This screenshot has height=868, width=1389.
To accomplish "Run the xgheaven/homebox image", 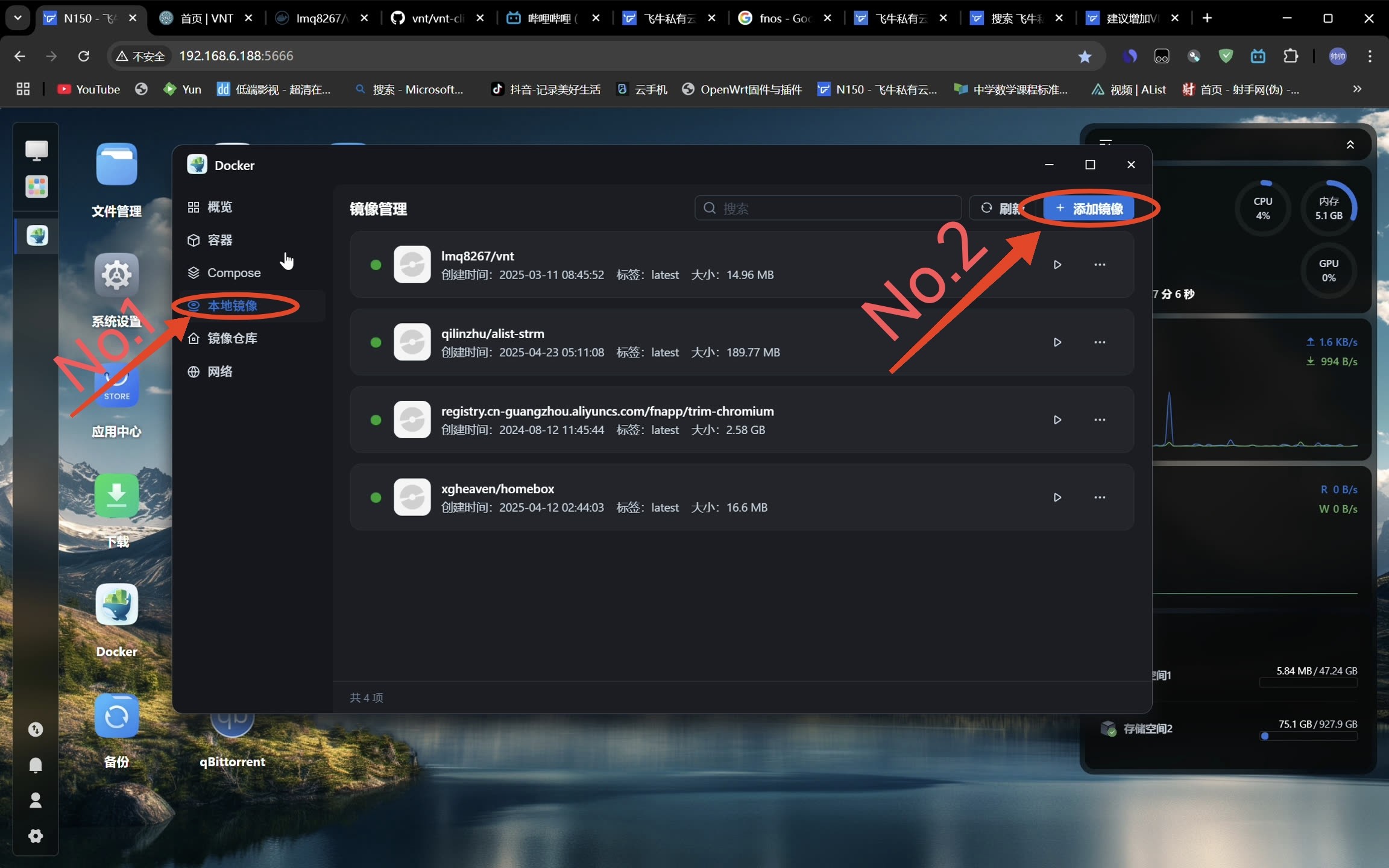I will [x=1057, y=497].
